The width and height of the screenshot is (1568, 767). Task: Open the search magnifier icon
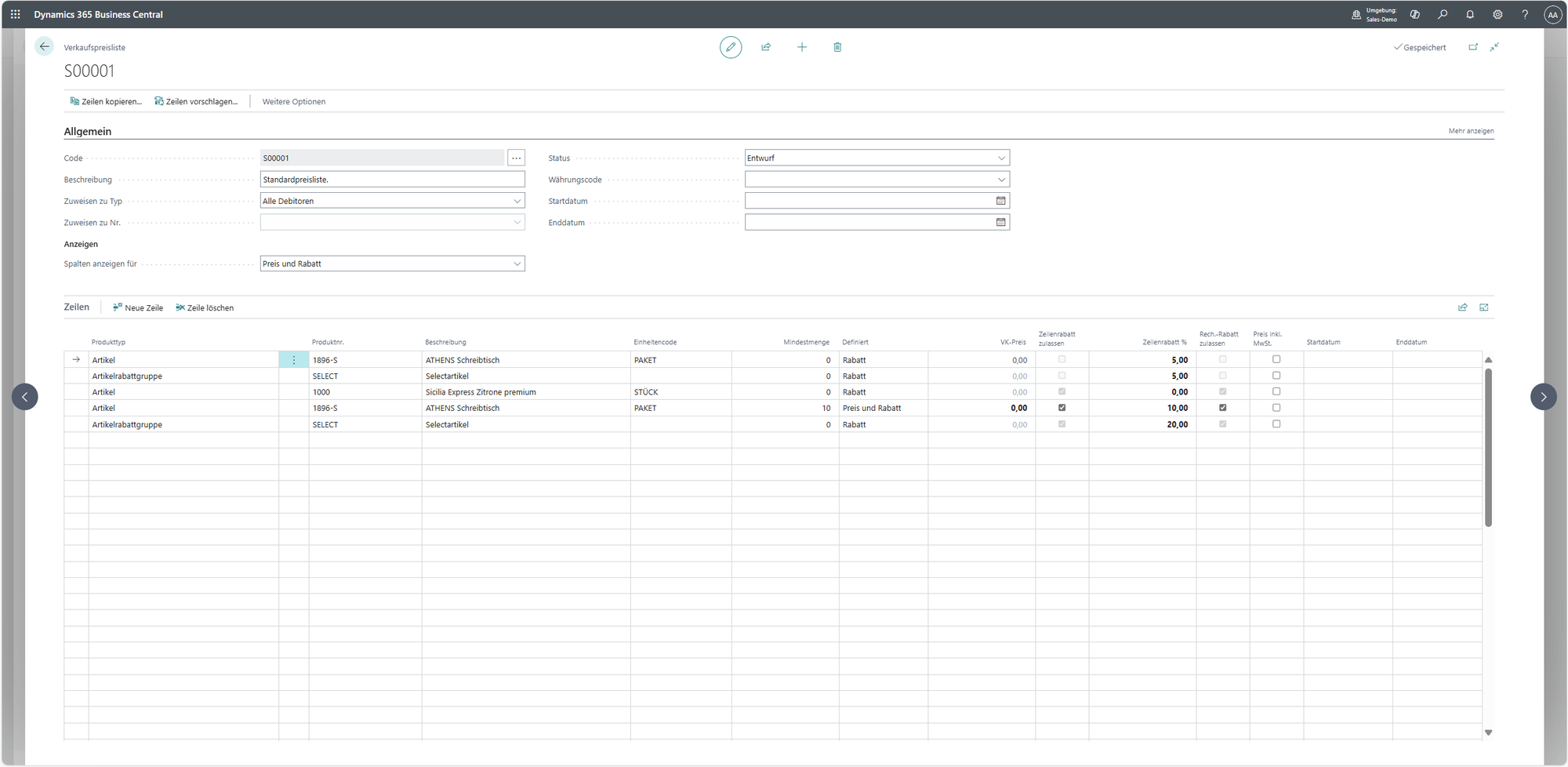click(x=1443, y=14)
